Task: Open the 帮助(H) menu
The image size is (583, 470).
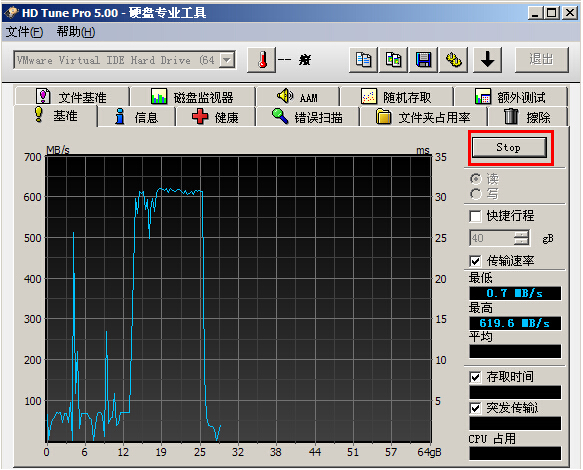Action: click(x=76, y=32)
